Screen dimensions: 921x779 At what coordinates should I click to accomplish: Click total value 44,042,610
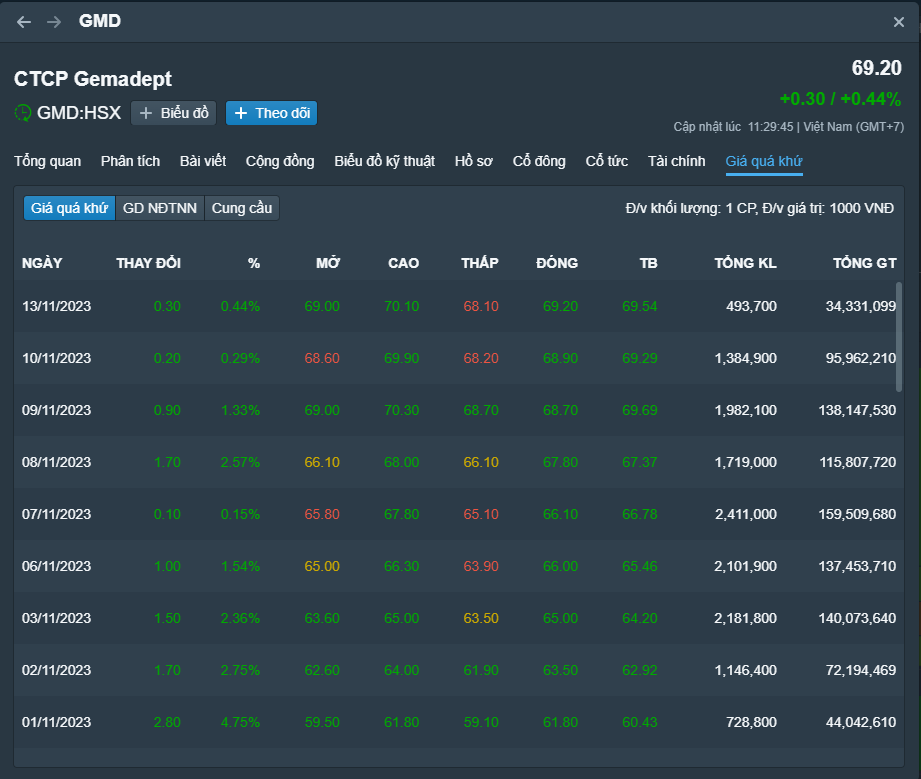point(861,722)
